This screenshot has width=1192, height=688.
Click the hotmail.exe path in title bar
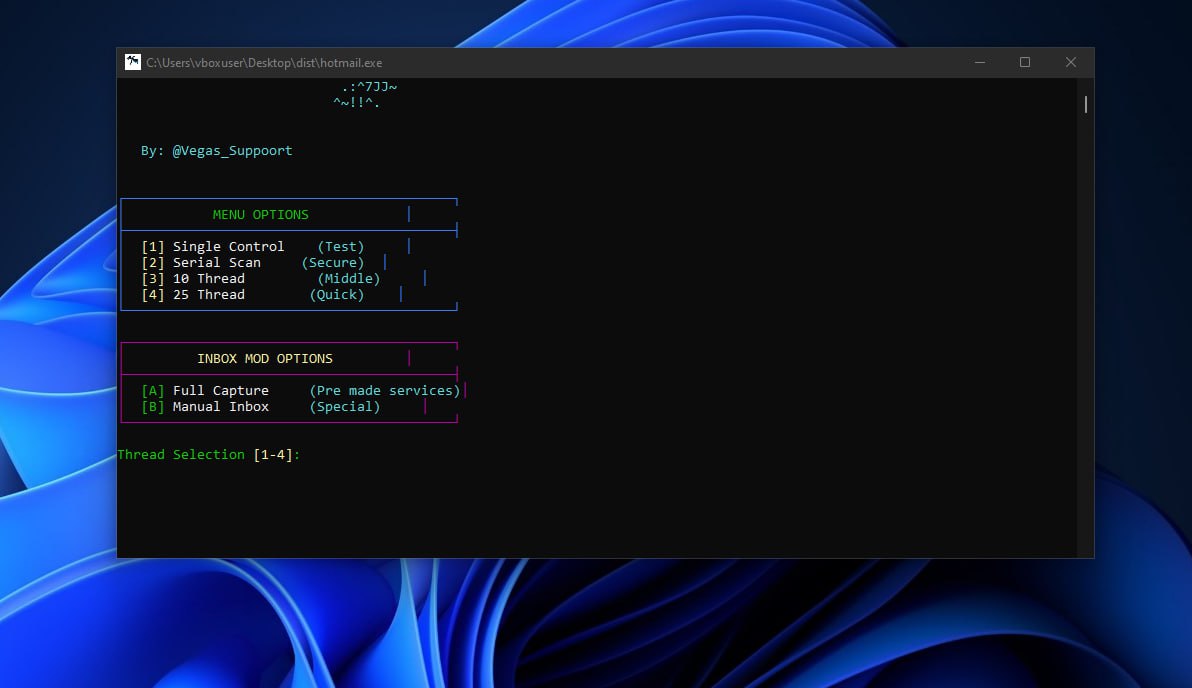coord(264,63)
